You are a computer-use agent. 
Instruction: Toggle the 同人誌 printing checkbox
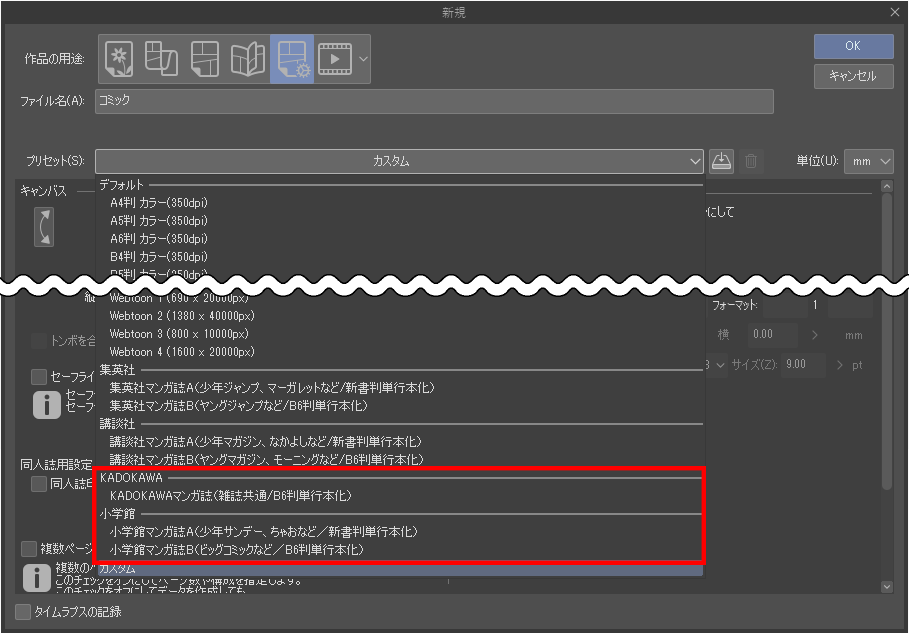point(38,483)
